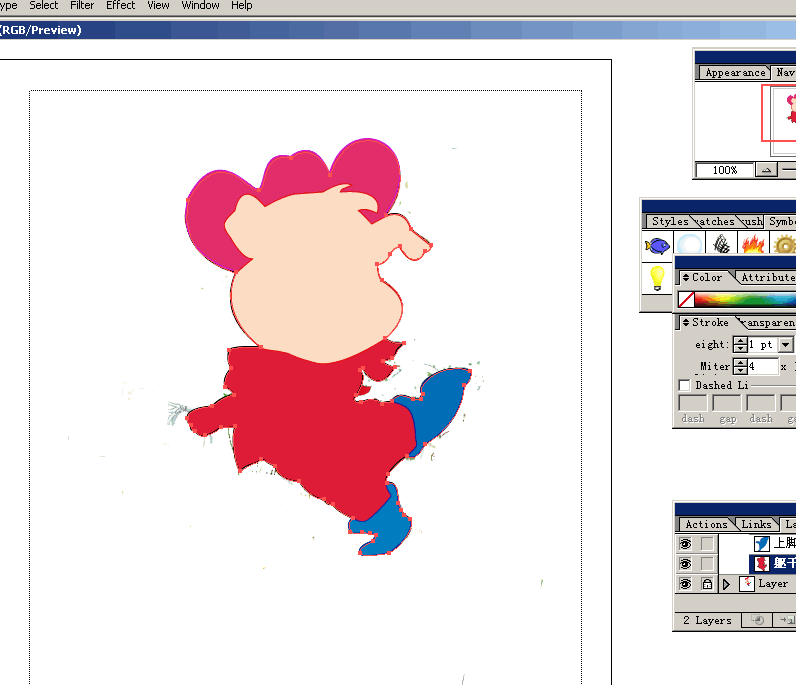This screenshot has width=796, height=685.
Task: Switch to the Actions tab
Action: [x=706, y=524]
